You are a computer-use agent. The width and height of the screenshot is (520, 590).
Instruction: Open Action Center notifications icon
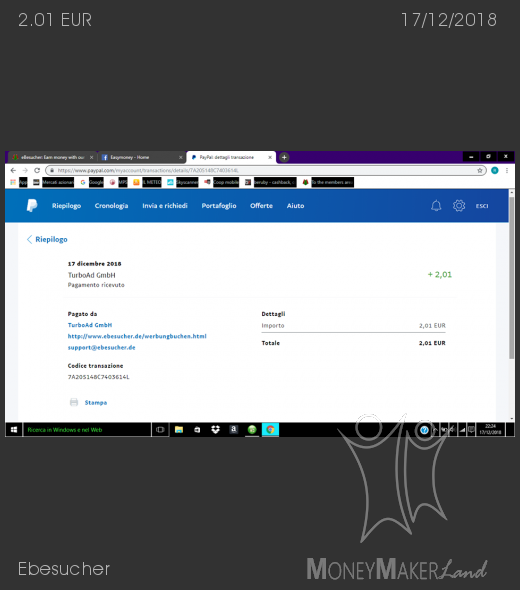471,430
